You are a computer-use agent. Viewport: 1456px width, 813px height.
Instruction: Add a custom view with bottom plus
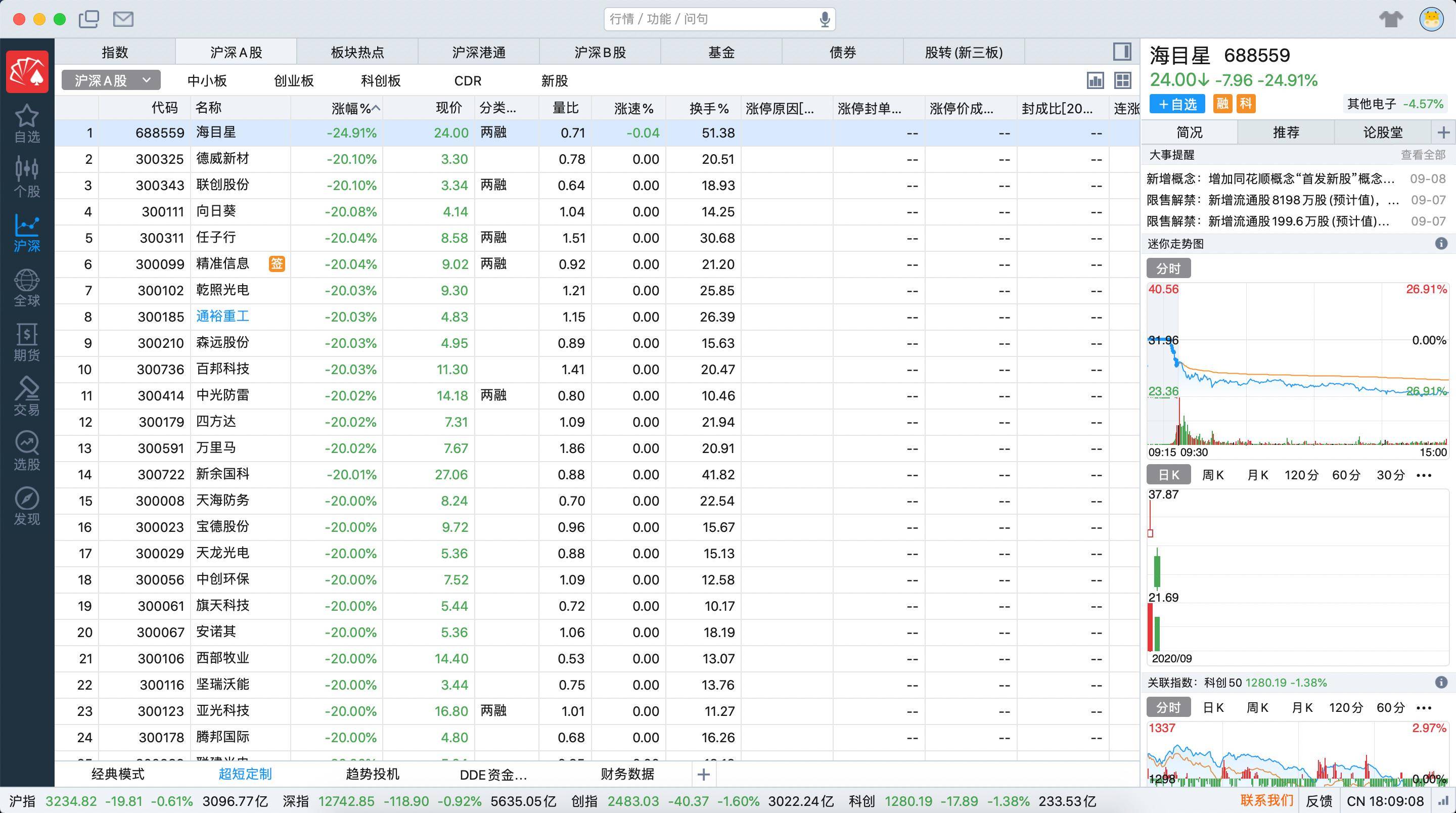click(x=704, y=774)
